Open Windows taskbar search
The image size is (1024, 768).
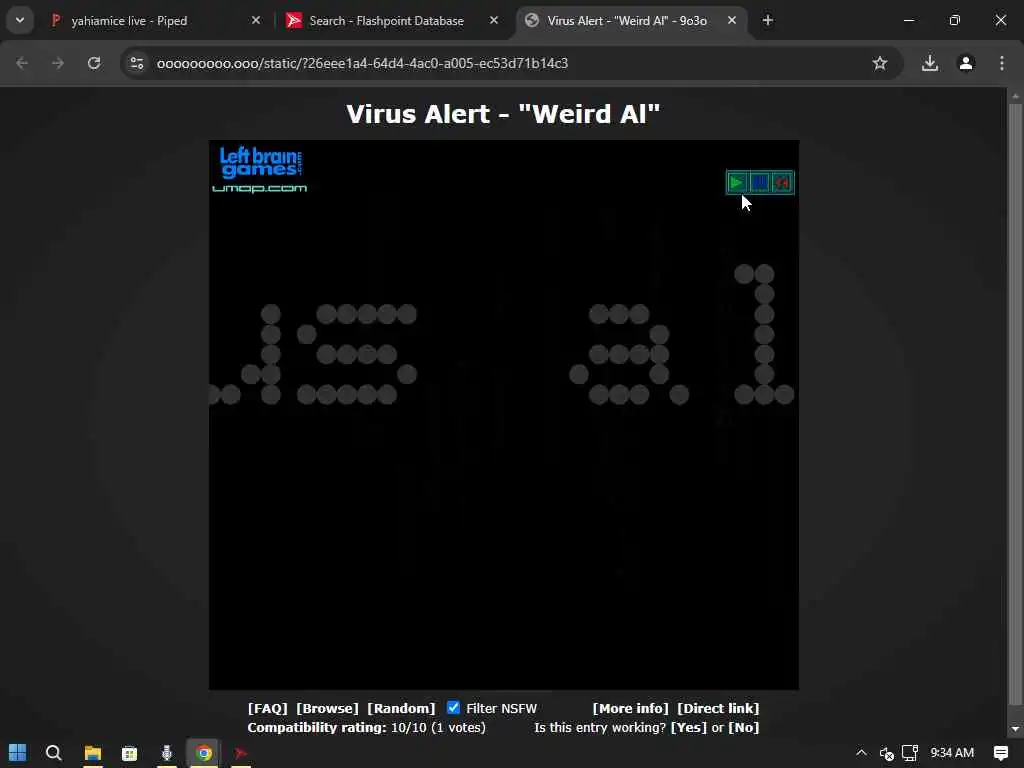[x=54, y=753]
